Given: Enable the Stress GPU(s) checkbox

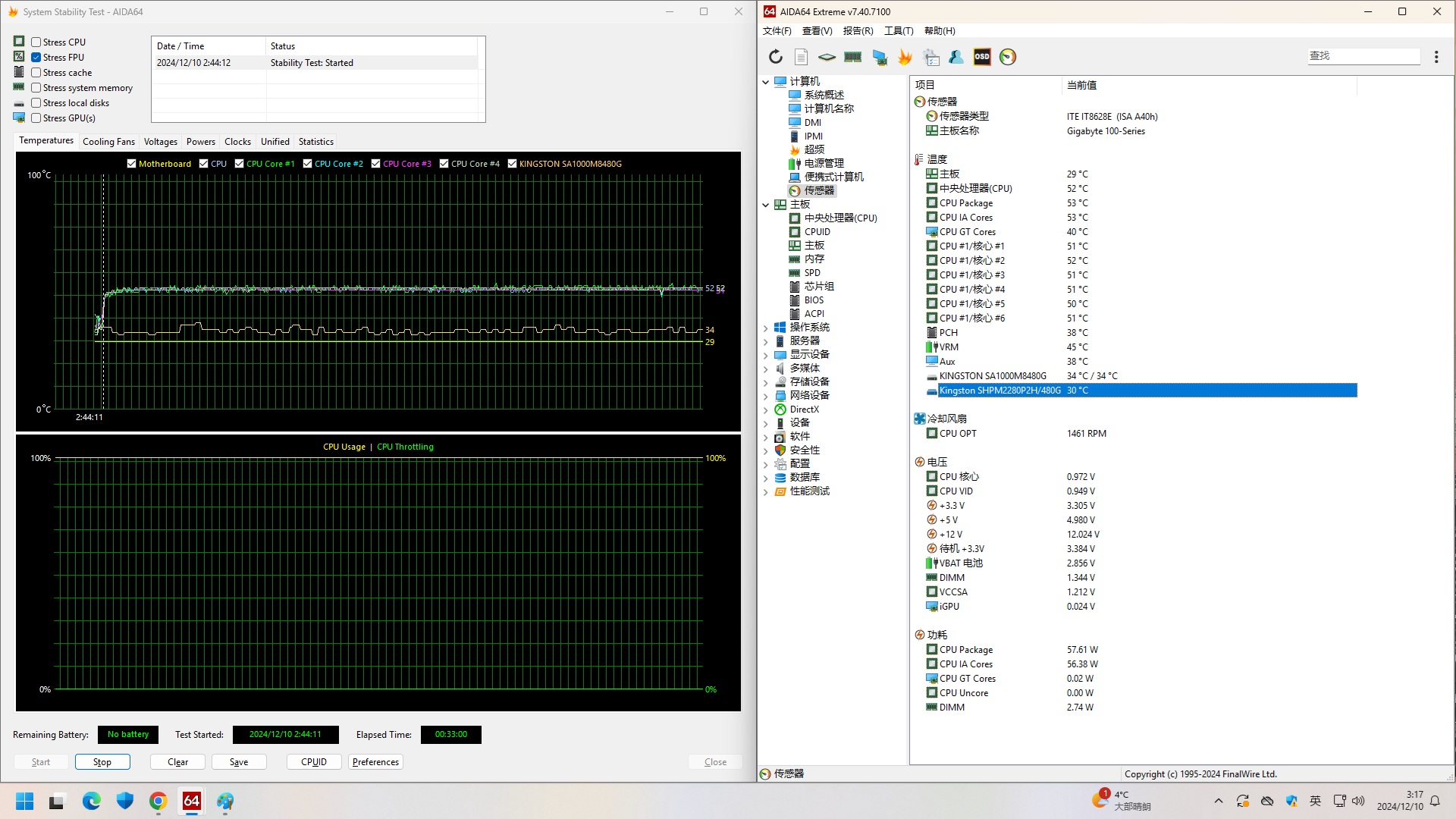Looking at the screenshot, I should 36,118.
